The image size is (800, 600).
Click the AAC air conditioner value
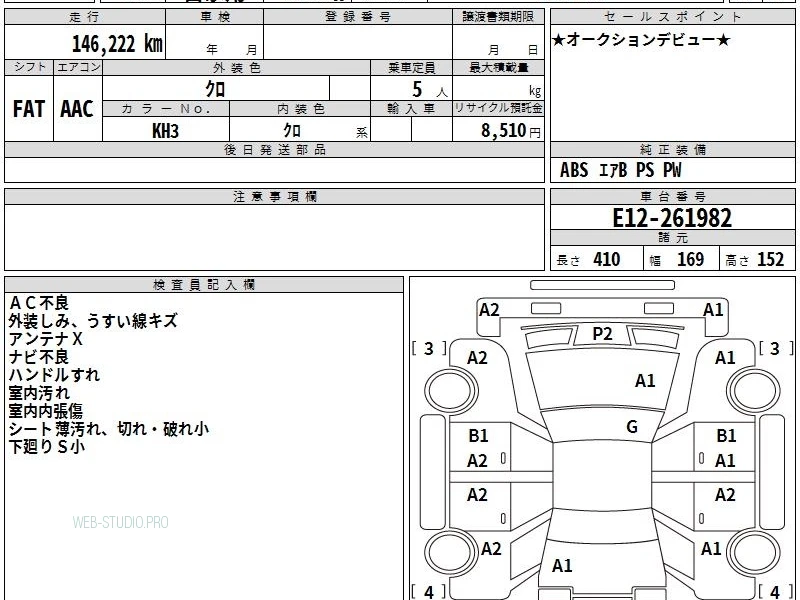[77, 109]
